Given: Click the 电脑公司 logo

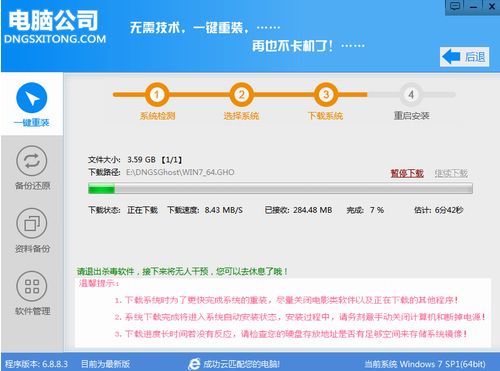Looking at the screenshot, I should (x=53, y=20).
